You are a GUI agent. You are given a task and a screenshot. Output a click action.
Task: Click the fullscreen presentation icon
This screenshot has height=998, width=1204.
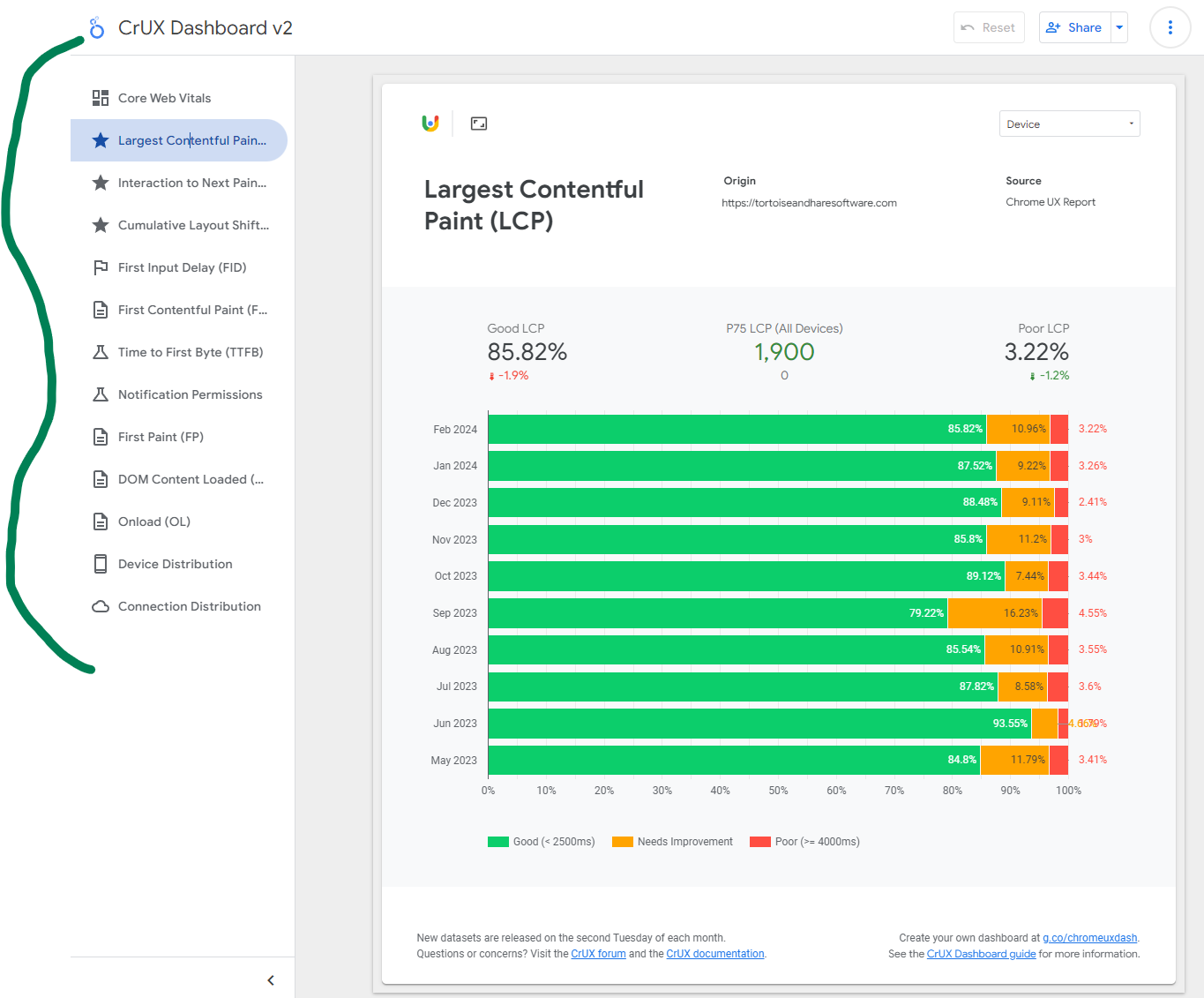479,124
